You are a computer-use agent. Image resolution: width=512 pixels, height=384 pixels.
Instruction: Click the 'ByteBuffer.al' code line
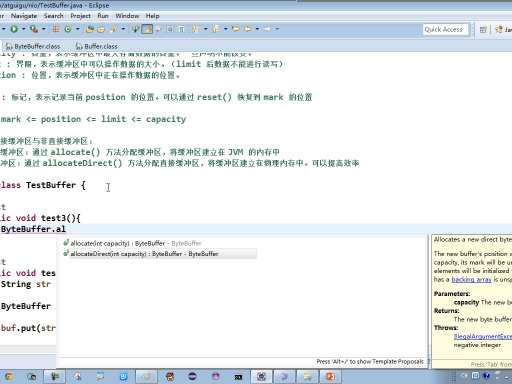[33, 229]
